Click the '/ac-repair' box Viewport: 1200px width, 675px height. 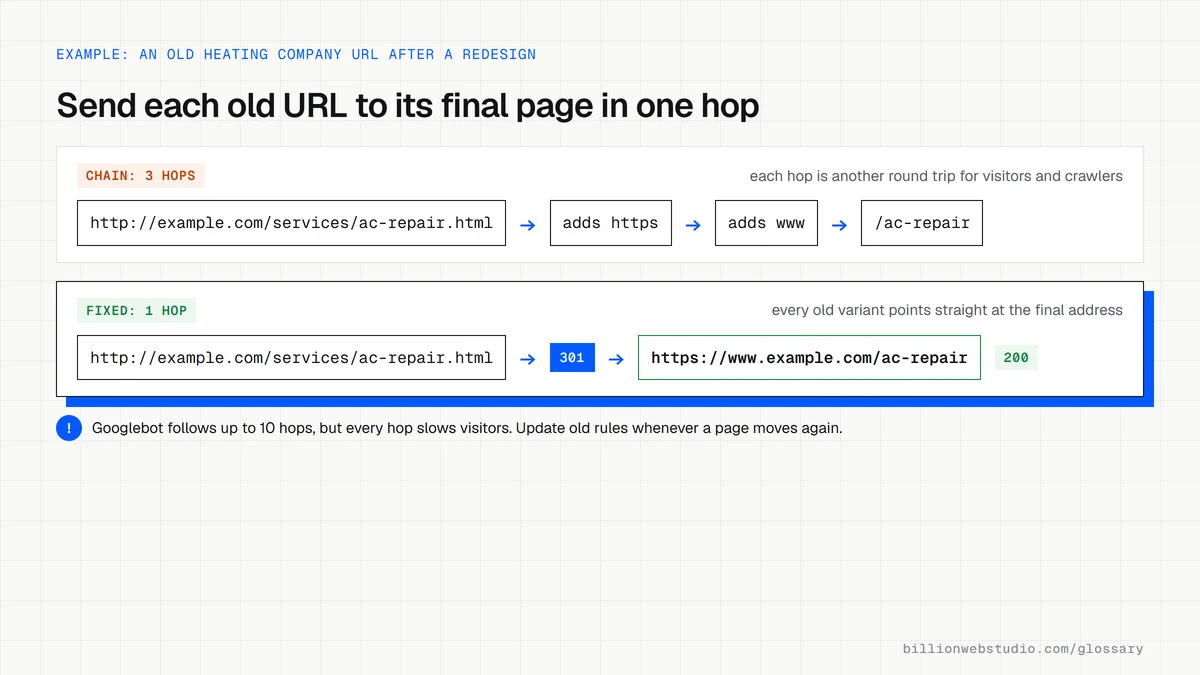click(x=922, y=223)
